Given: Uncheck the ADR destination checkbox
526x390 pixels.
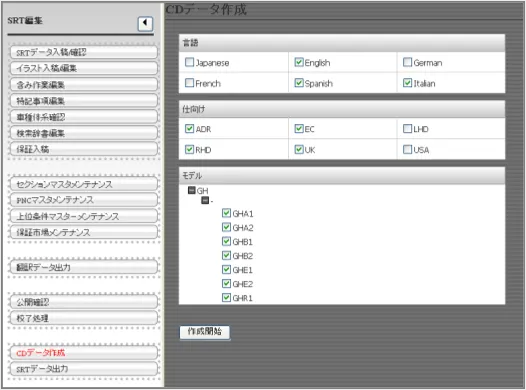Looking at the screenshot, I should 190,129.
